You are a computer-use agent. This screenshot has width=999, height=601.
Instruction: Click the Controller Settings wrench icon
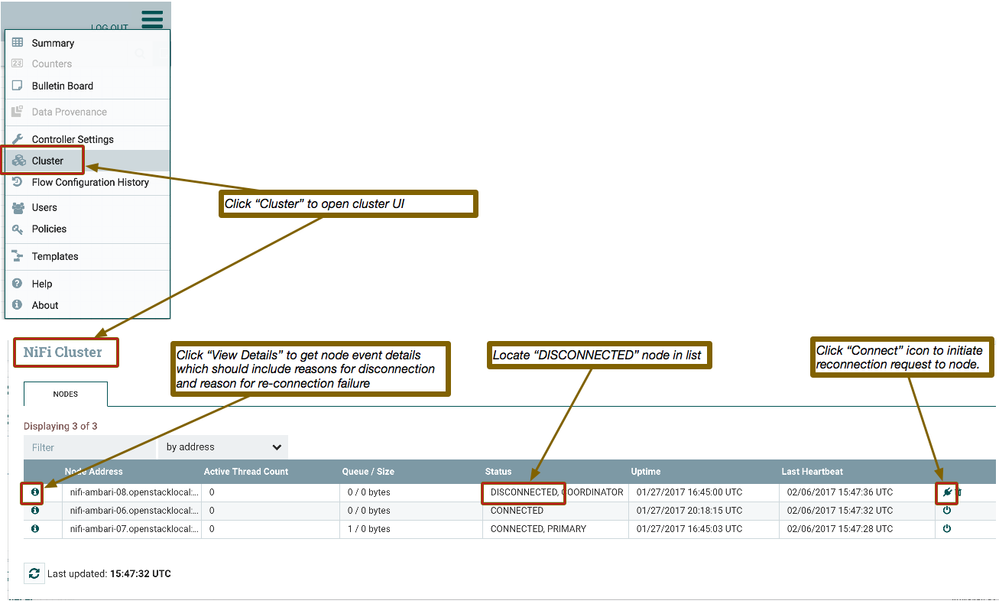(x=17, y=138)
